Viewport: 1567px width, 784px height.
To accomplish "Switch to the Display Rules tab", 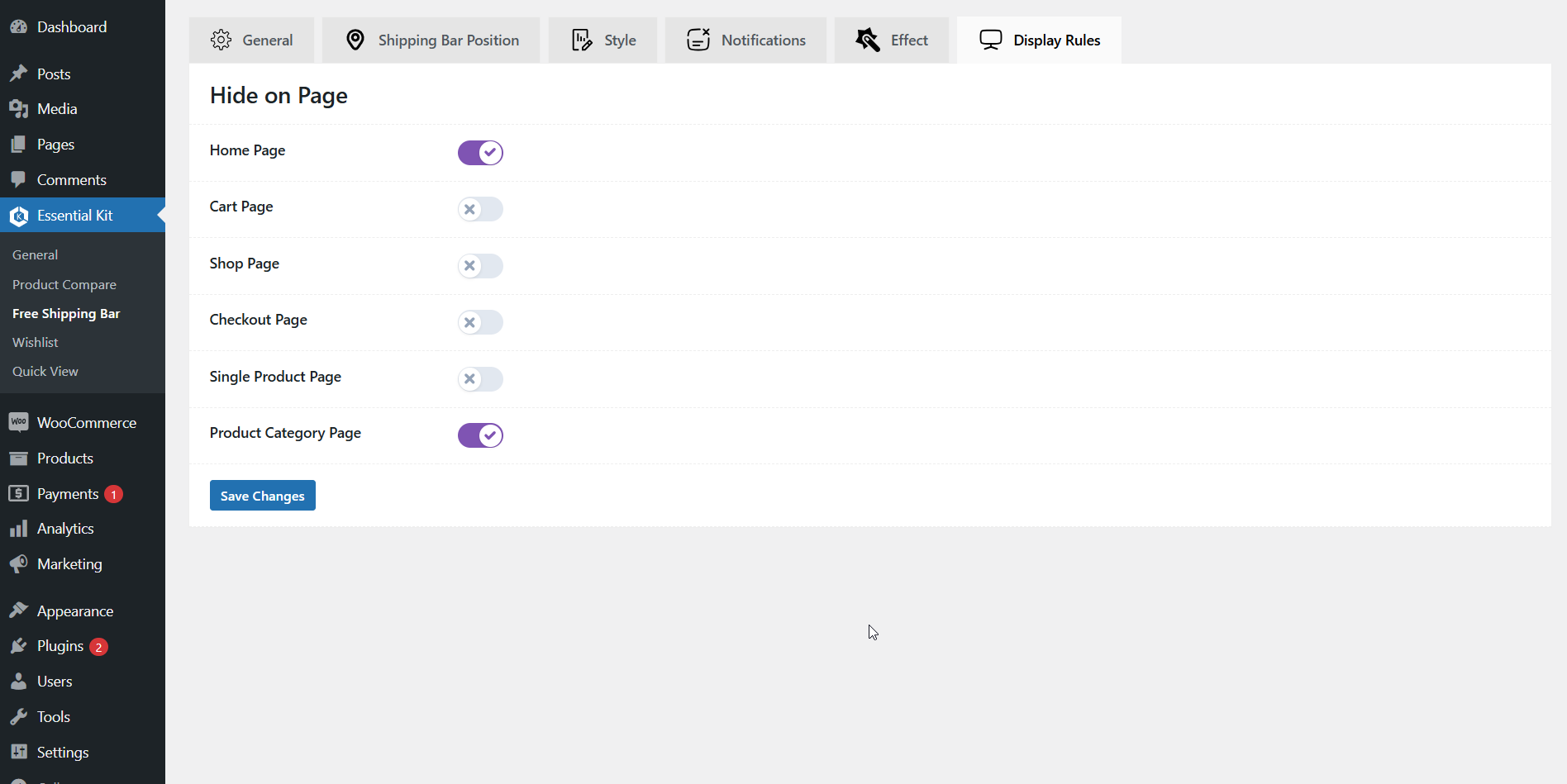I will point(1039,40).
